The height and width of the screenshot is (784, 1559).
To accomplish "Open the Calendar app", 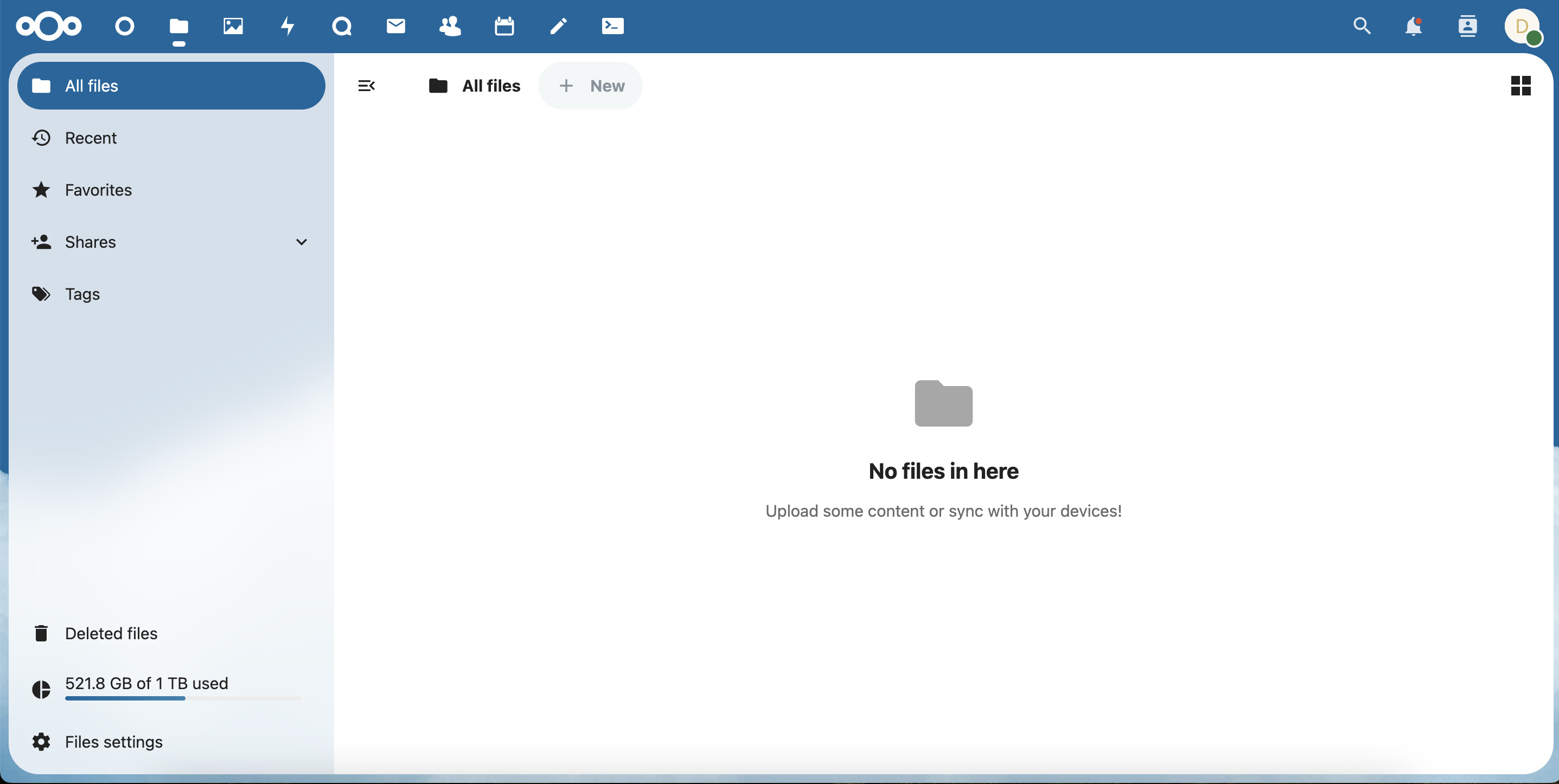I will [x=504, y=26].
